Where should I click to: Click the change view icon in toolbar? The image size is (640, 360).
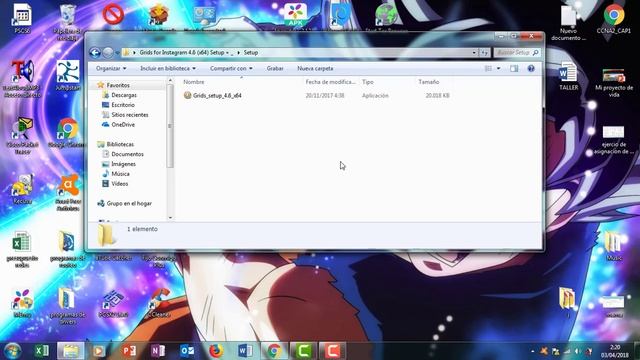488,69
